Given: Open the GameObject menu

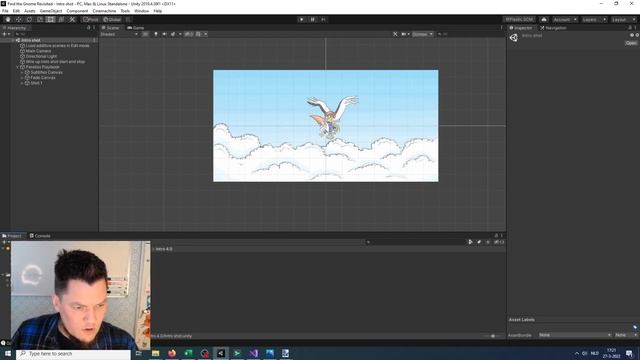Looking at the screenshot, I should [51, 11].
